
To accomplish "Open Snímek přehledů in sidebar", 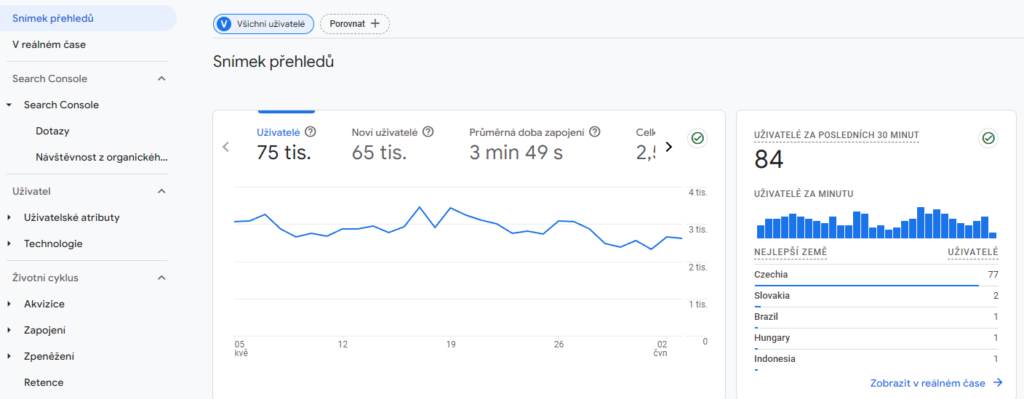I will [x=88, y=18].
